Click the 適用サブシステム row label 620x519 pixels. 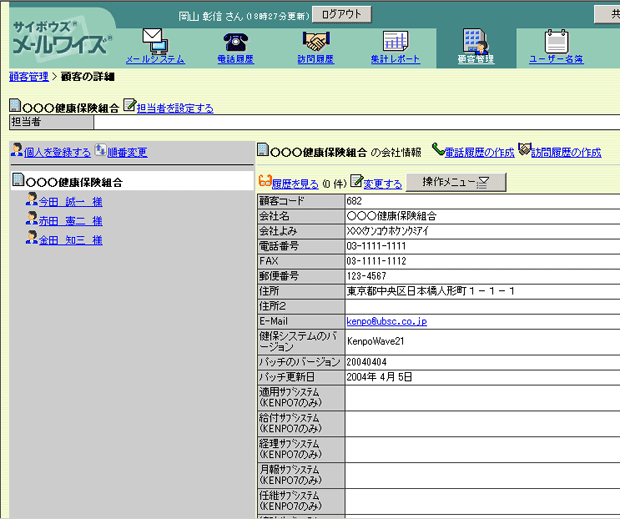301,397
